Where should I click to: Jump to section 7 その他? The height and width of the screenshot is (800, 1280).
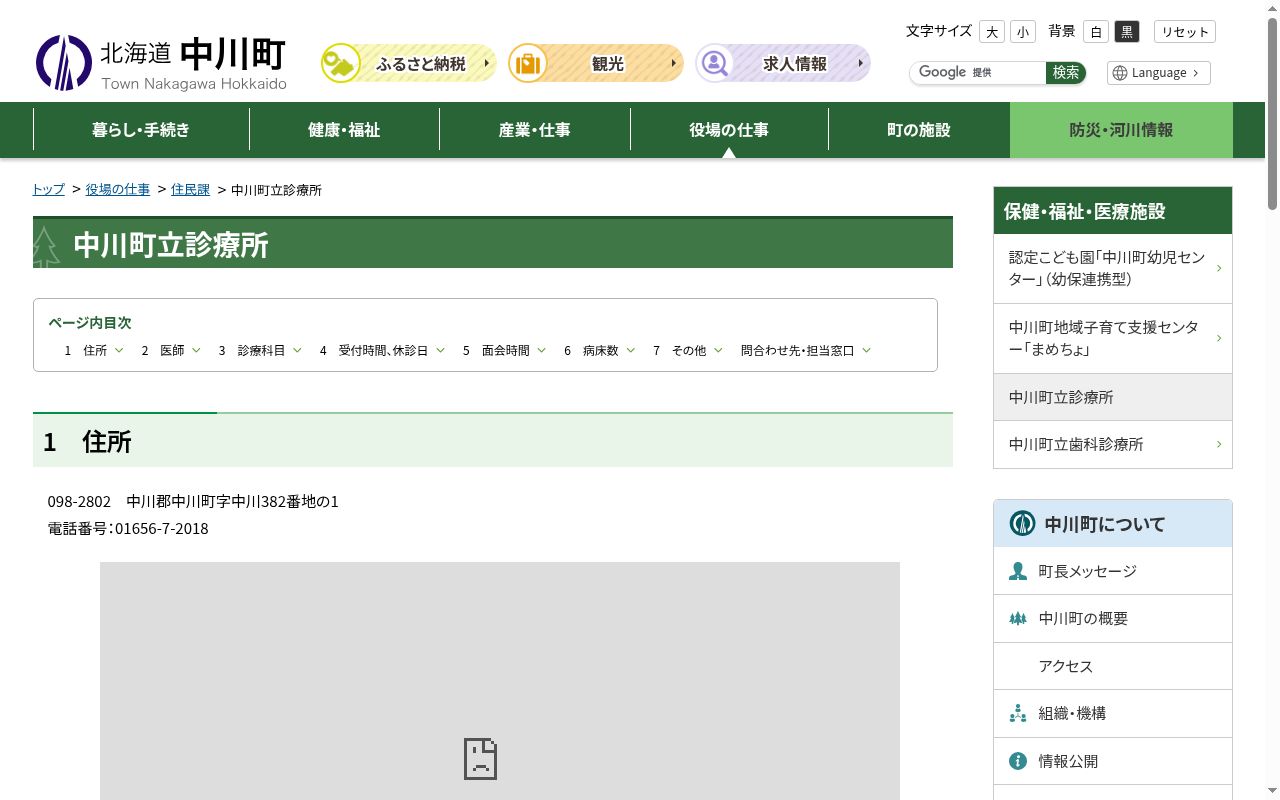click(x=688, y=350)
